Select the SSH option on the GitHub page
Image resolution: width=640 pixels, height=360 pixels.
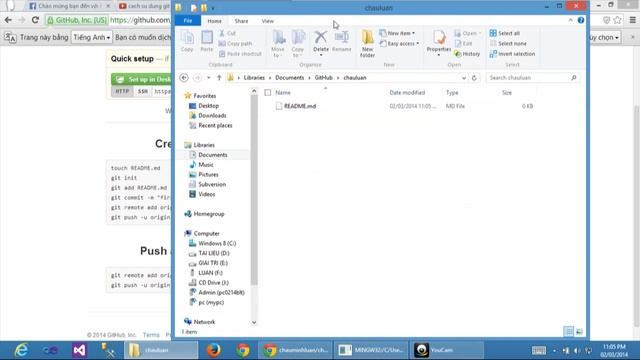(142, 91)
